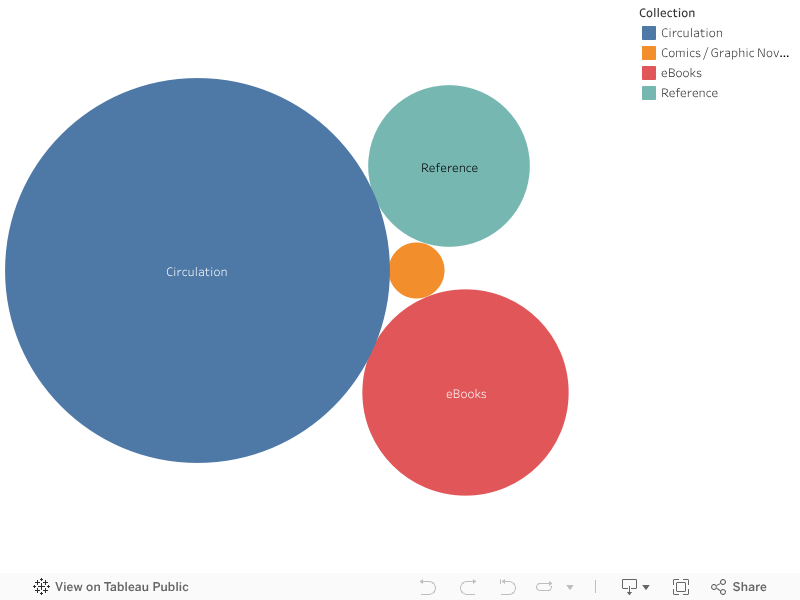Expand the refresh options dropdown arrow
This screenshot has height=600, width=800.
point(570,587)
